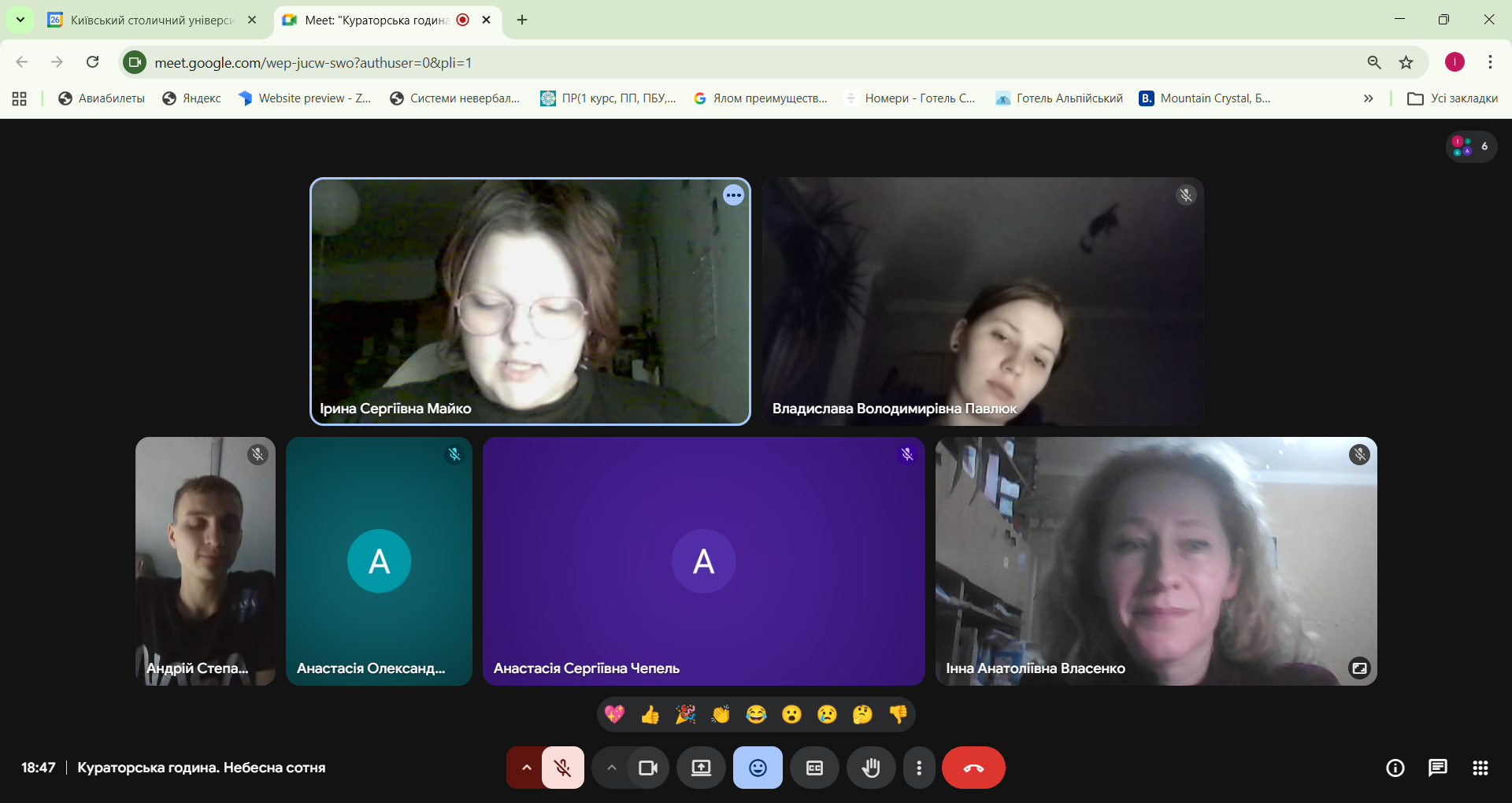Click the present screen button
This screenshot has width=1512, height=803.
[701, 768]
